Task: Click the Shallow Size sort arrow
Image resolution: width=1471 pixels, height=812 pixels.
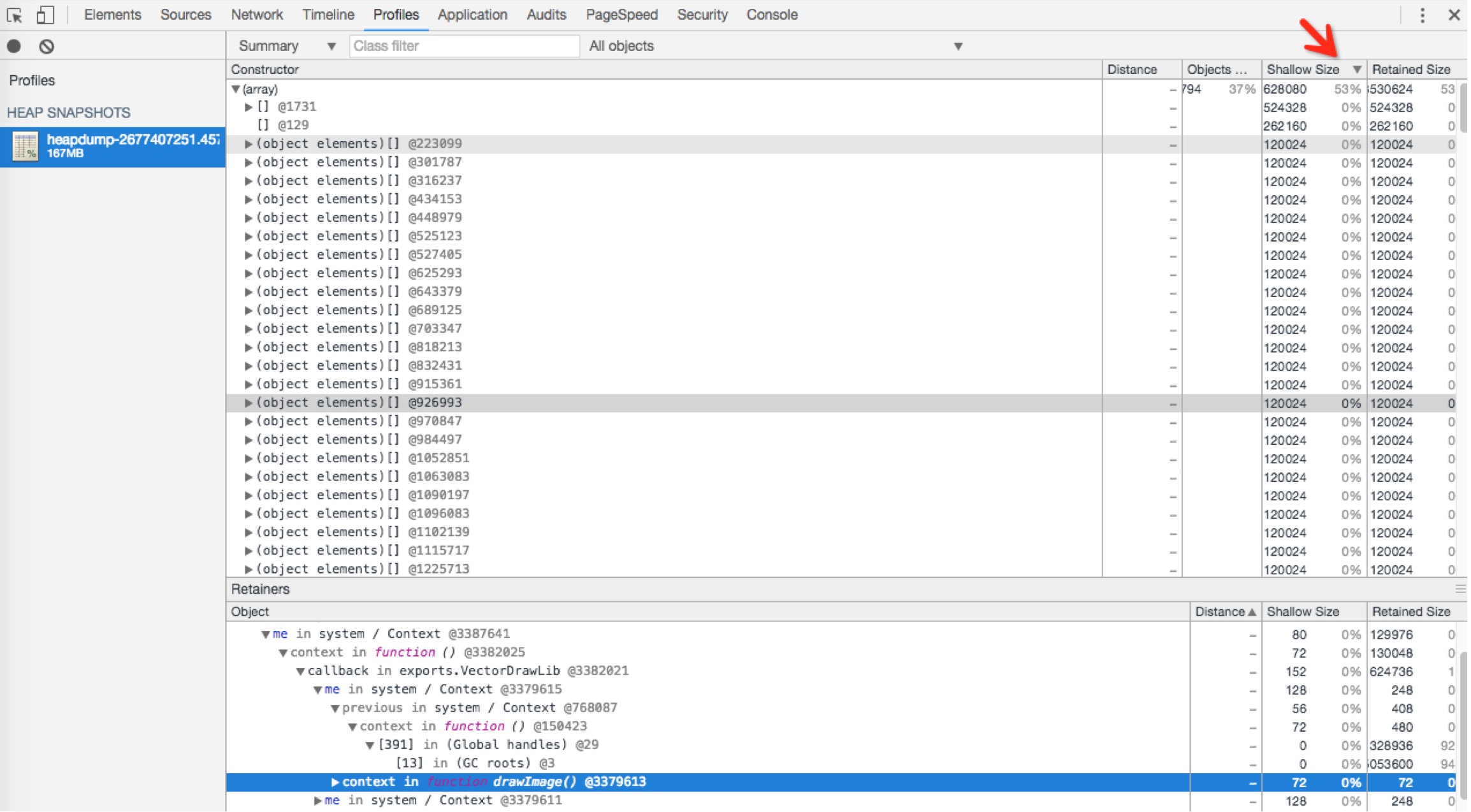Action: tap(1357, 69)
